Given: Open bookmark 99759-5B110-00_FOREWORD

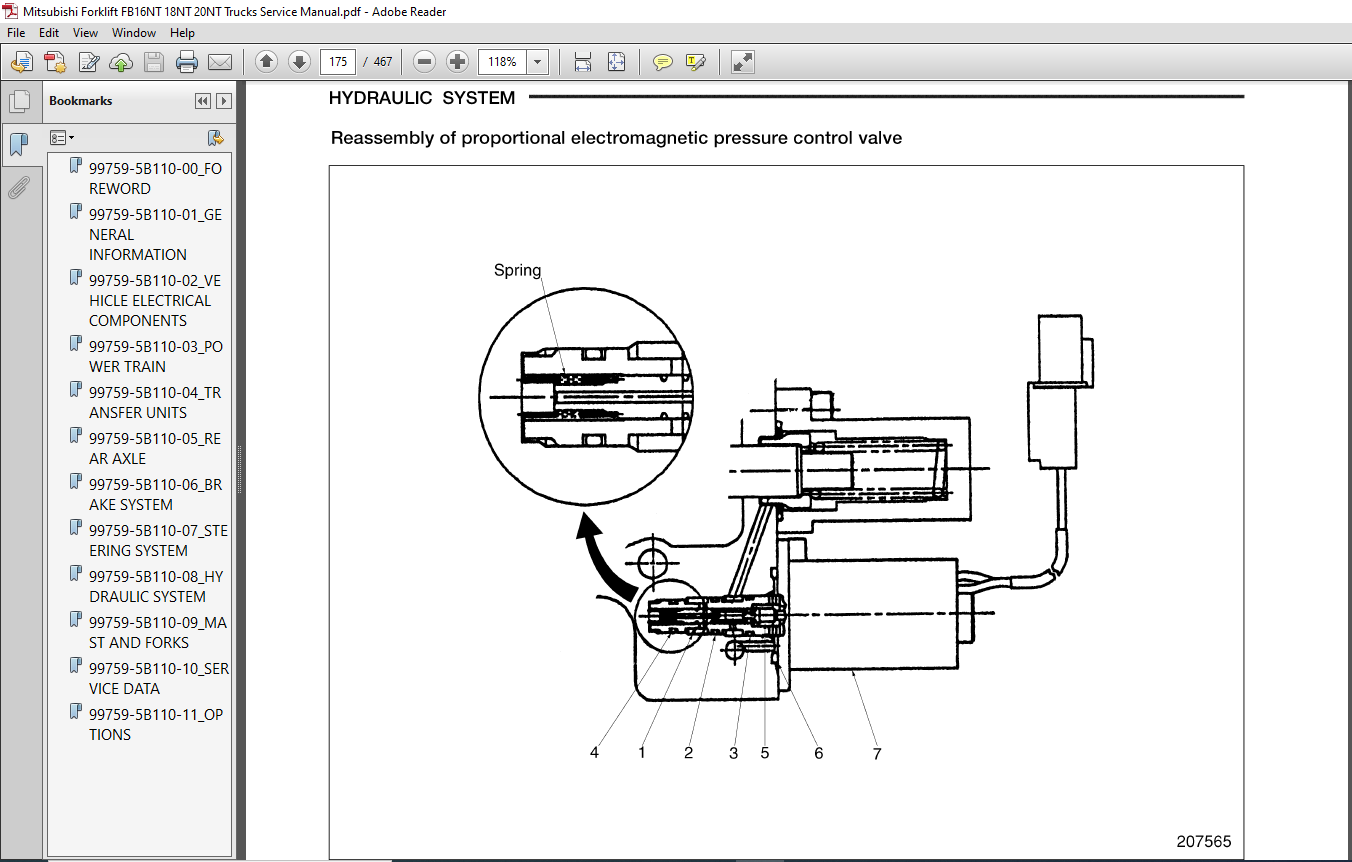Looking at the screenshot, I should (155, 179).
